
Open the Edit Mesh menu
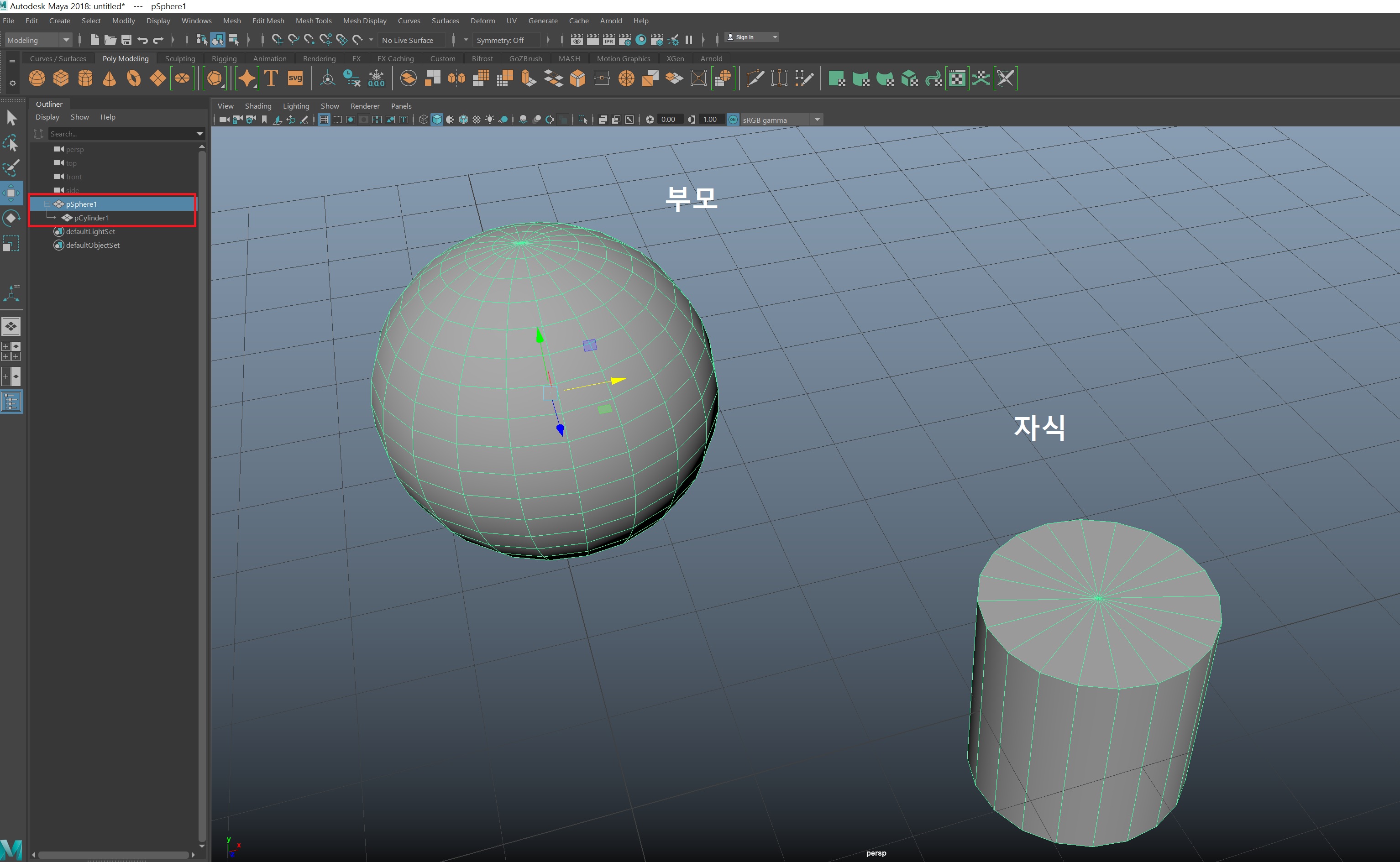tap(268, 21)
